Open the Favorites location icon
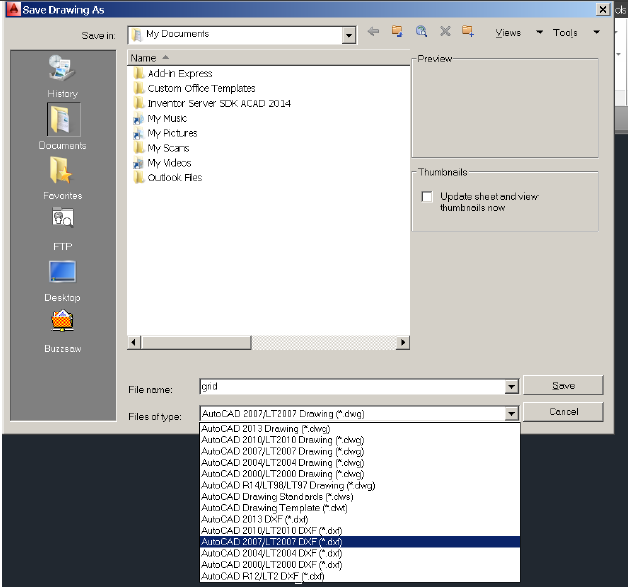This screenshot has width=628, height=587. (61, 170)
